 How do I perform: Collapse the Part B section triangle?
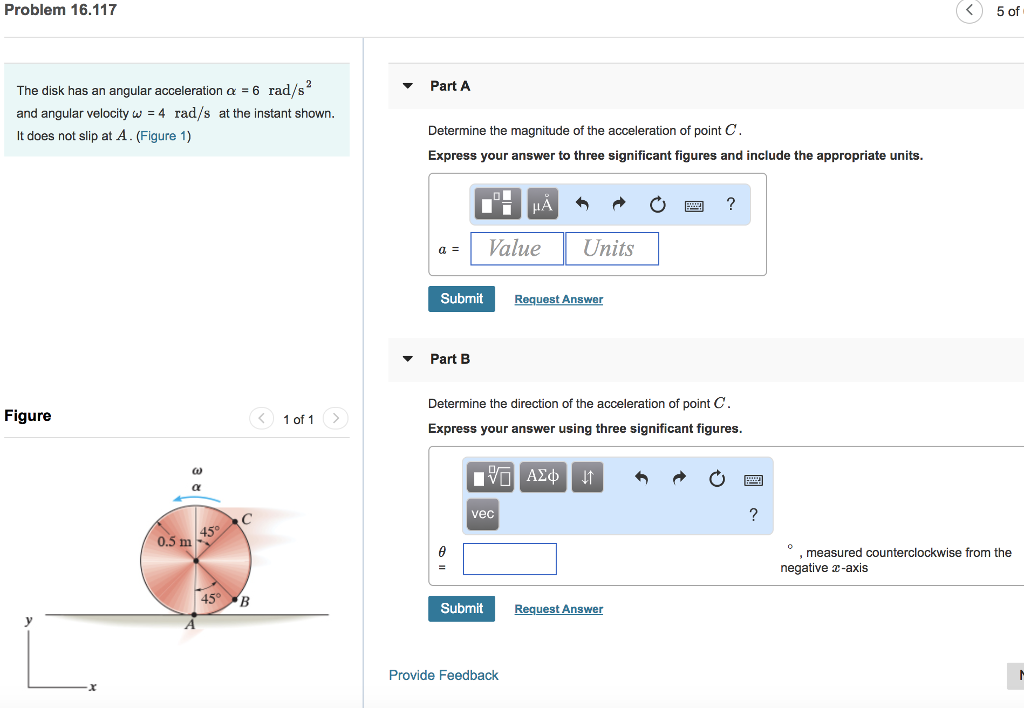(x=408, y=359)
